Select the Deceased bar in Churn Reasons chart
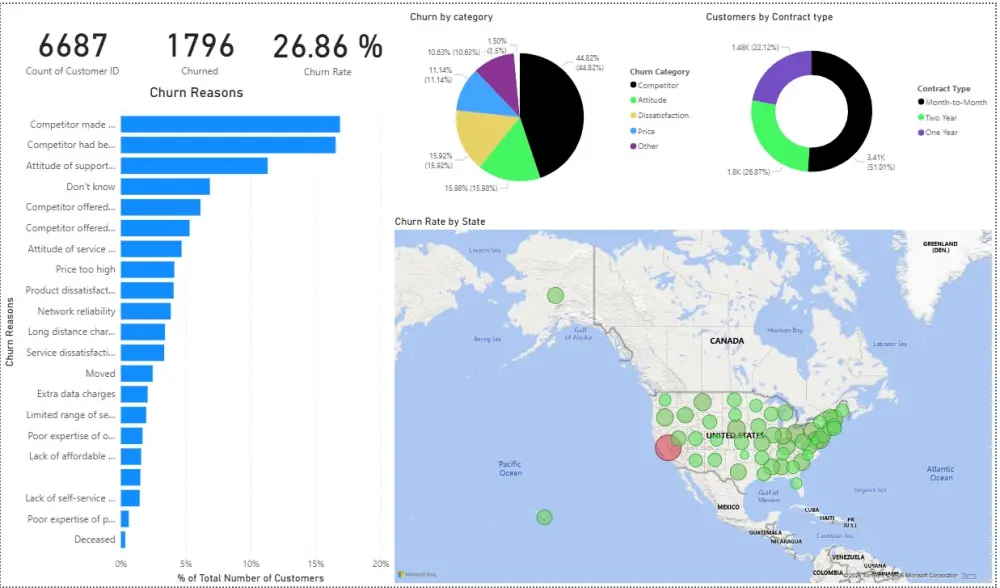The width and height of the screenshot is (1000, 588). 122,539
